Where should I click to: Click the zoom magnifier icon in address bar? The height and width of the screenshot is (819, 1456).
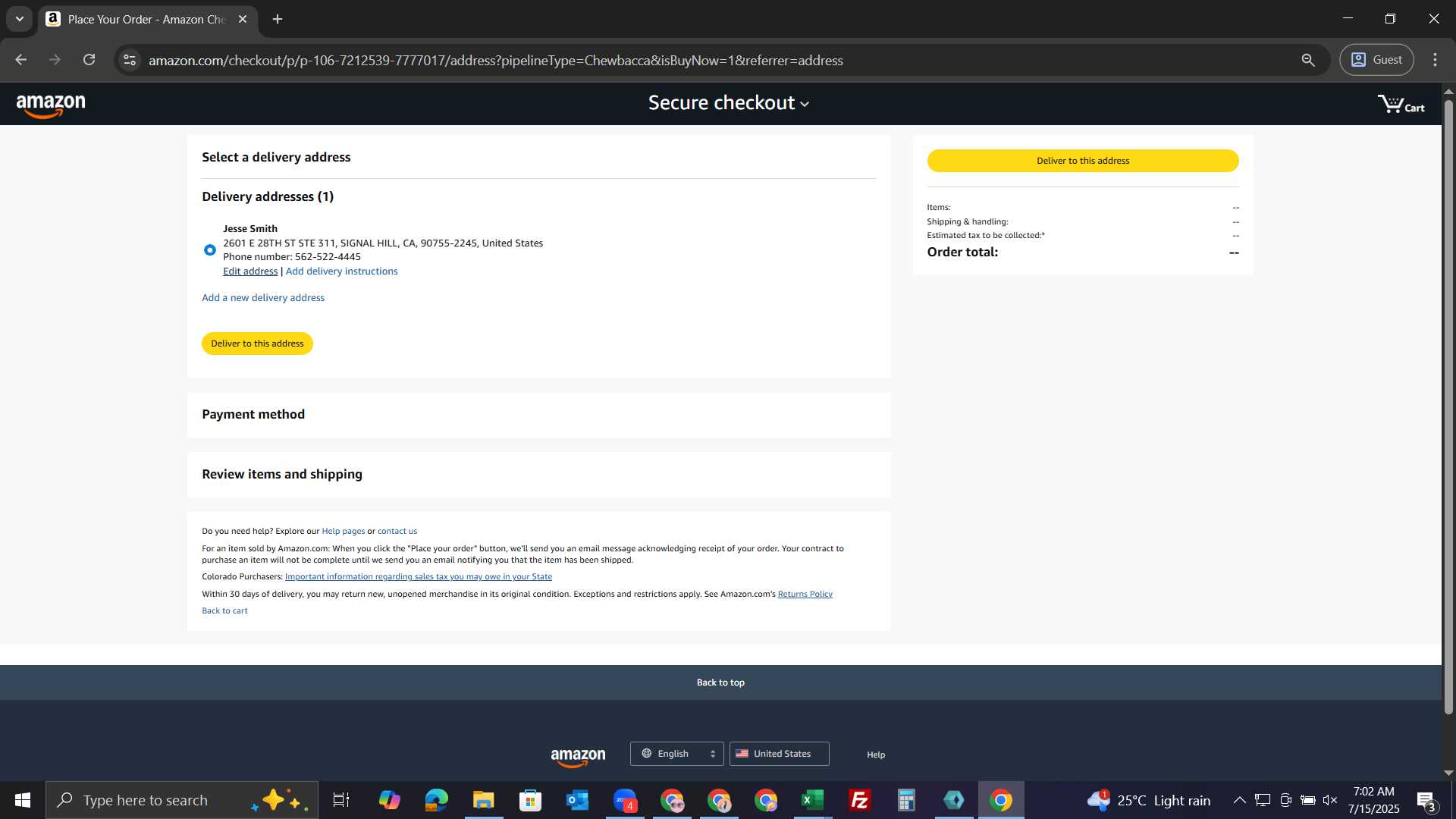tap(1308, 60)
